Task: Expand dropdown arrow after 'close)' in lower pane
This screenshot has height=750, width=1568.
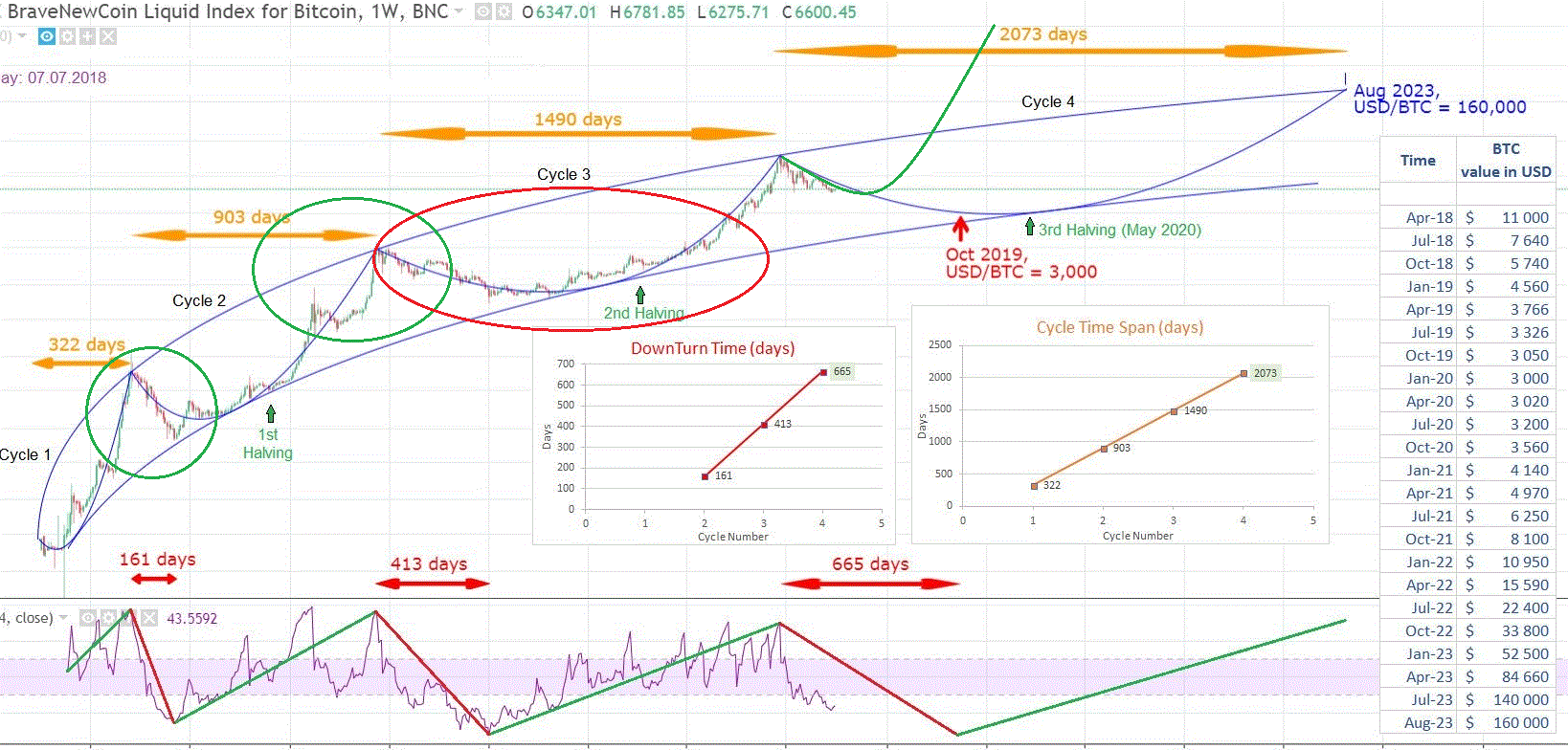Action: (63, 618)
